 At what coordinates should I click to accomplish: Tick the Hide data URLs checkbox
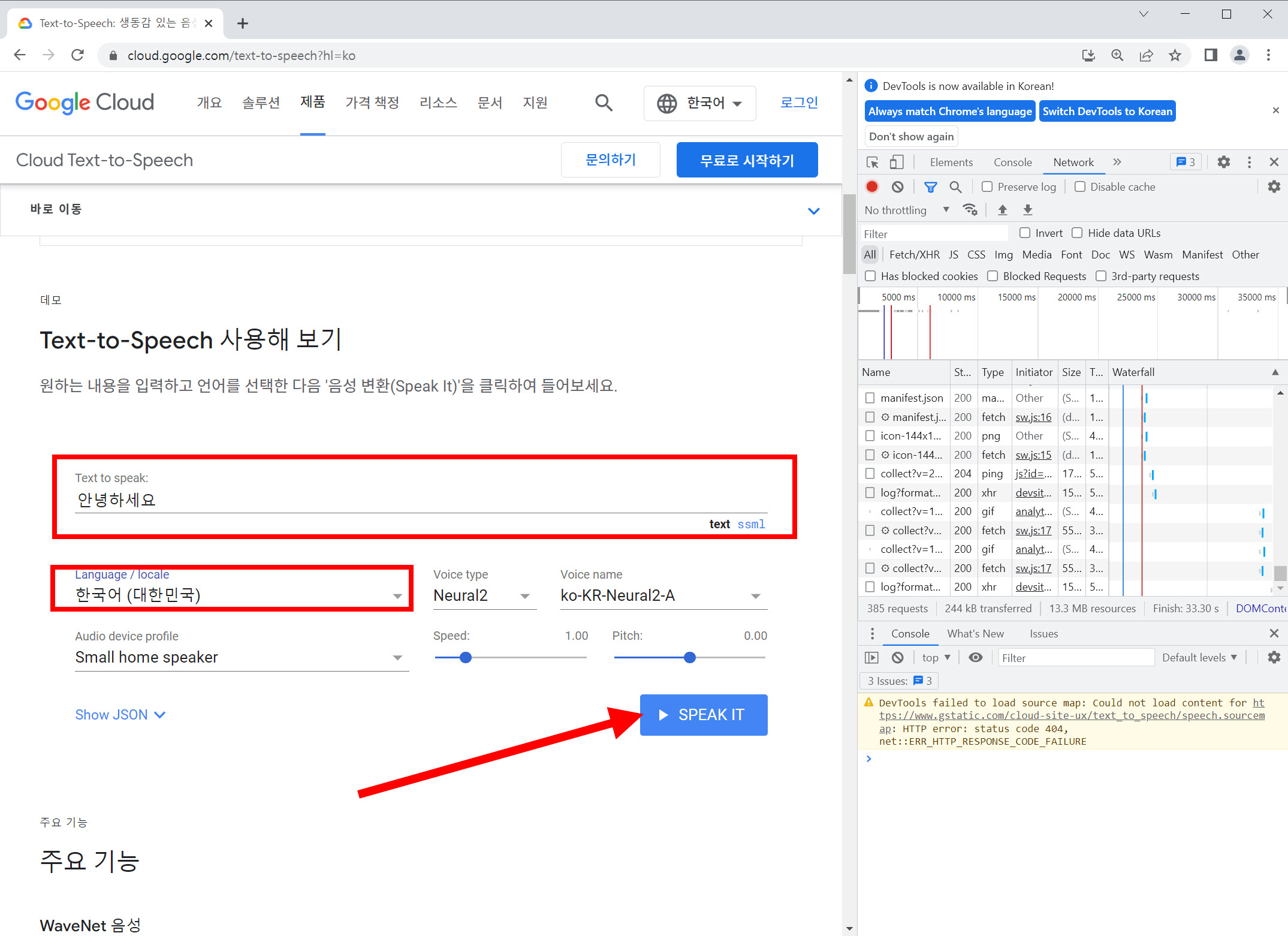click(1077, 233)
